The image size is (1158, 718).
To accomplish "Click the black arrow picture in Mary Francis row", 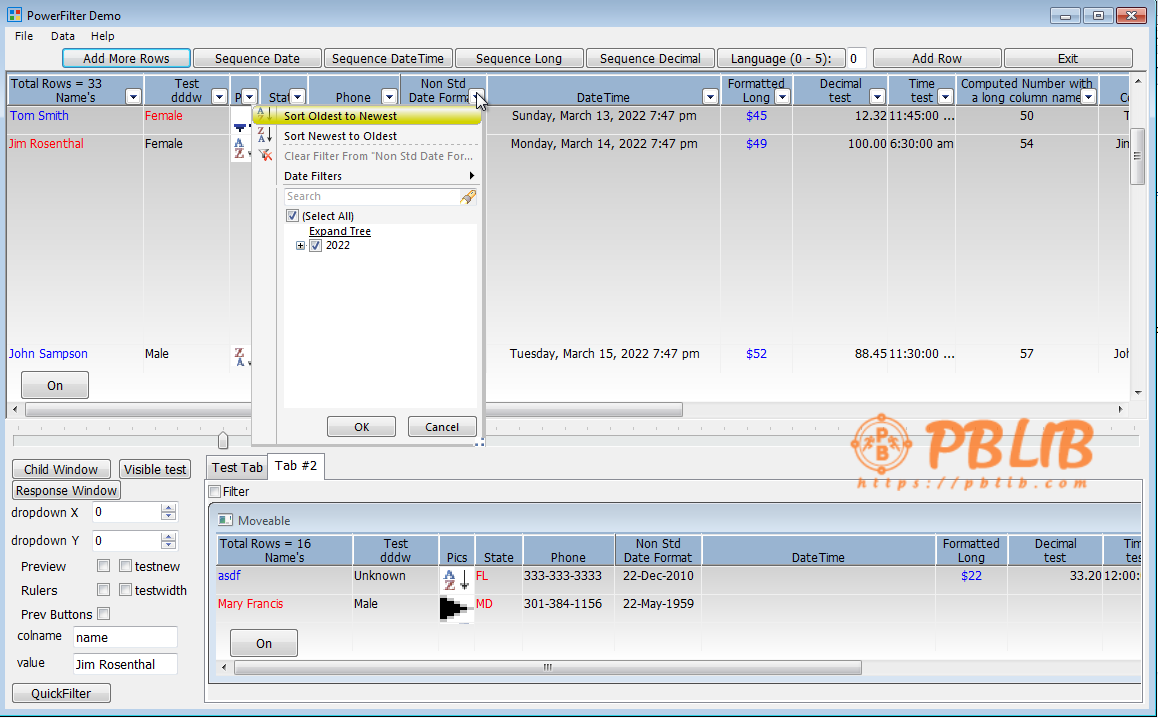I will pyautogui.click(x=456, y=608).
